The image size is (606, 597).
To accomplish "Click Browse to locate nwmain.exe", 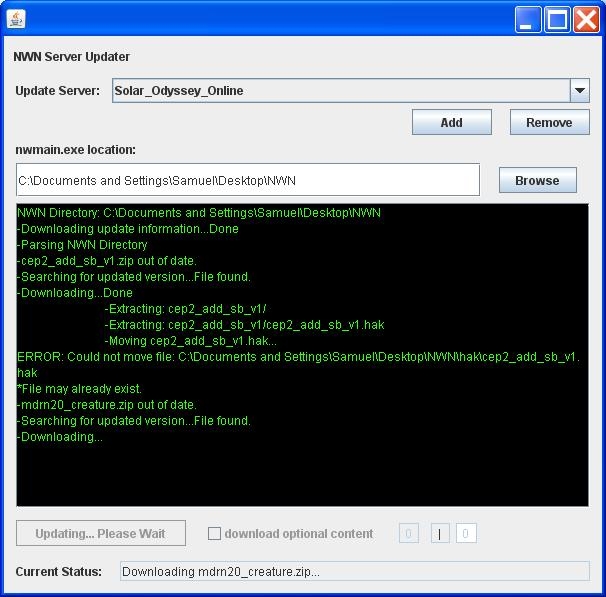I will coord(537,180).
